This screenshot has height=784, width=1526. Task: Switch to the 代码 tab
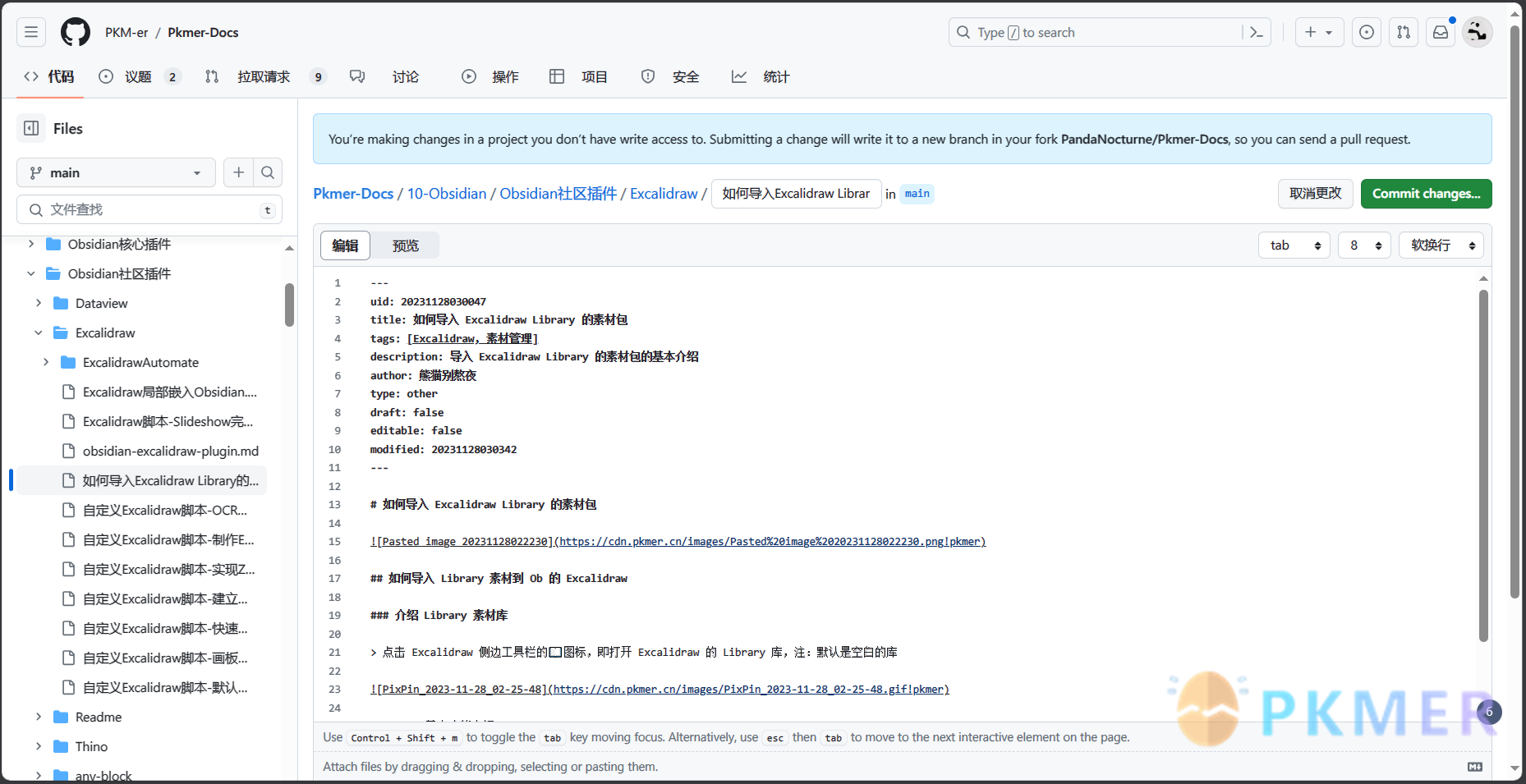tap(49, 76)
